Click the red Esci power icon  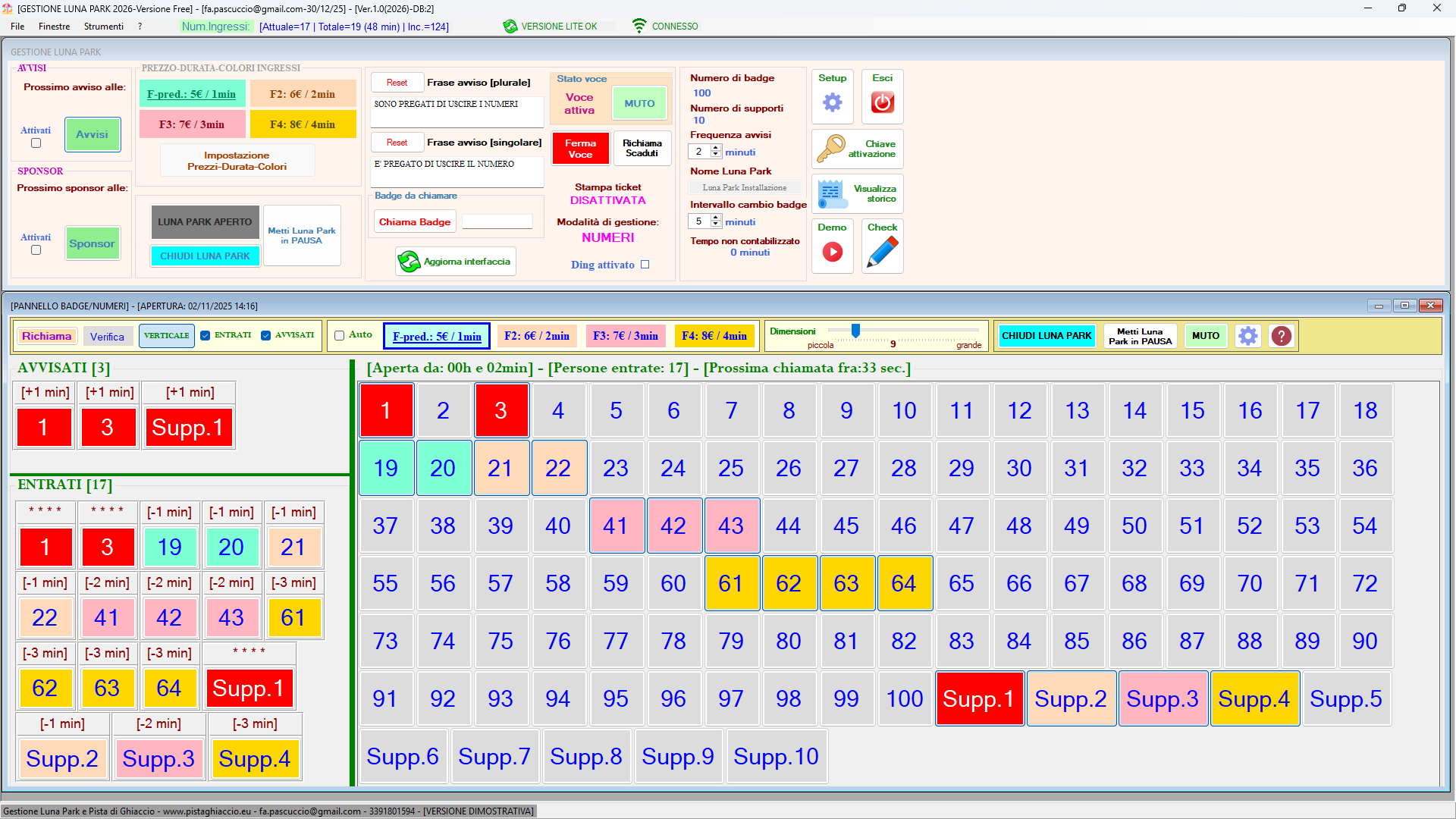tap(882, 102)
